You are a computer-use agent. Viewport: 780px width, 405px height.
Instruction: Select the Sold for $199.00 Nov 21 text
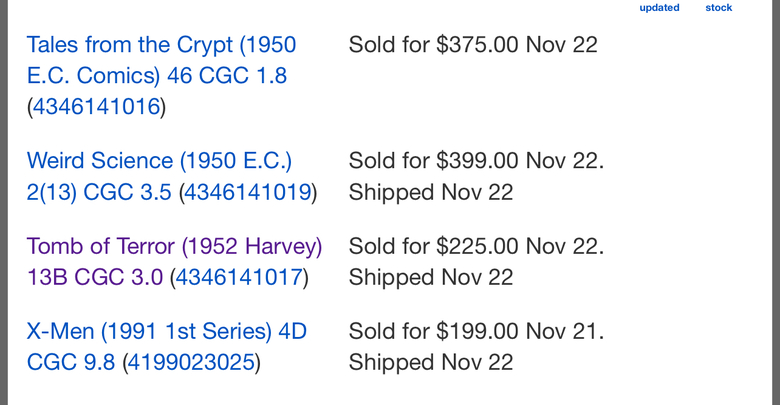point(476,331)
